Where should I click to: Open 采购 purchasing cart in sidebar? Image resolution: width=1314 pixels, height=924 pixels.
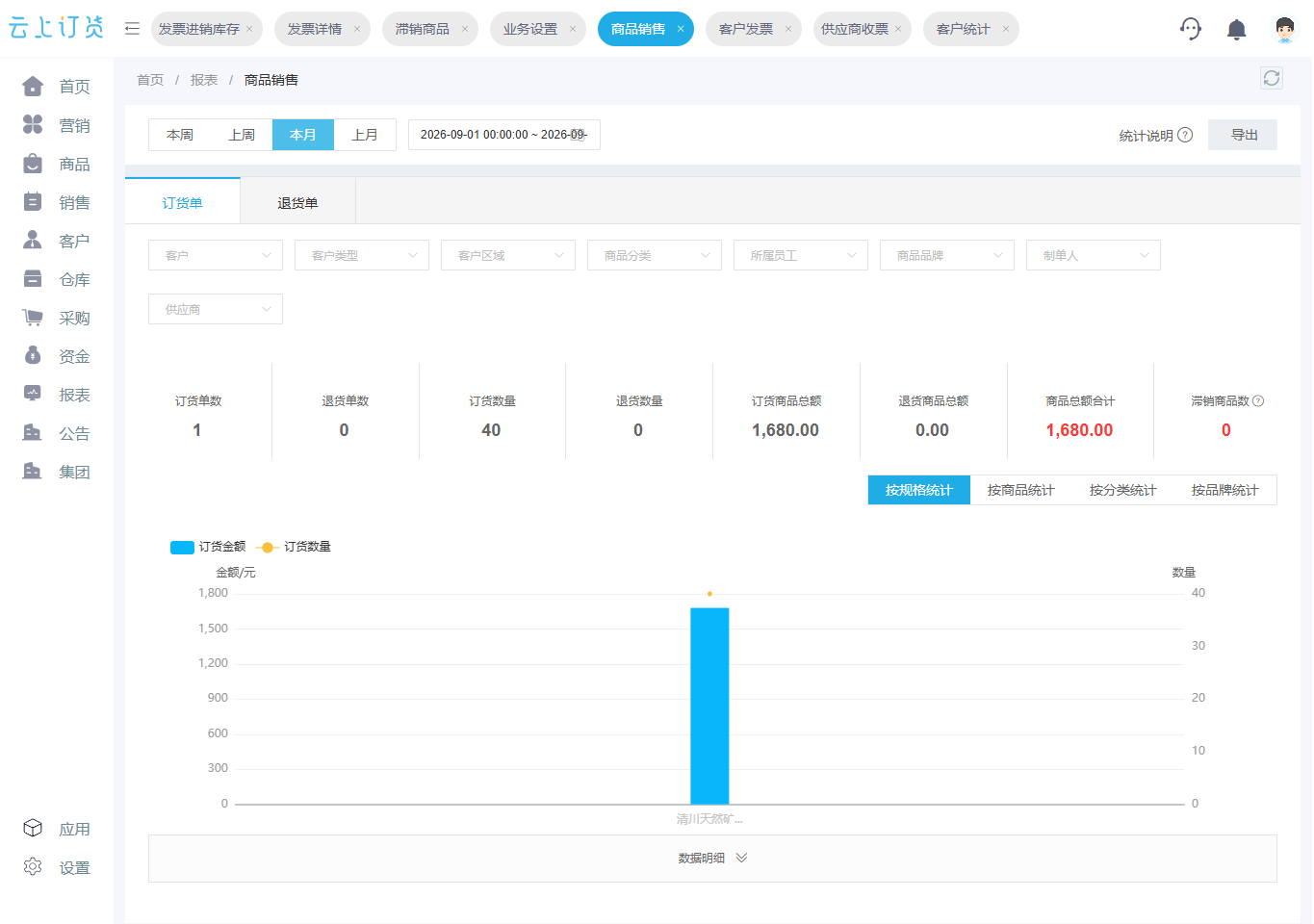coord(57,318)
